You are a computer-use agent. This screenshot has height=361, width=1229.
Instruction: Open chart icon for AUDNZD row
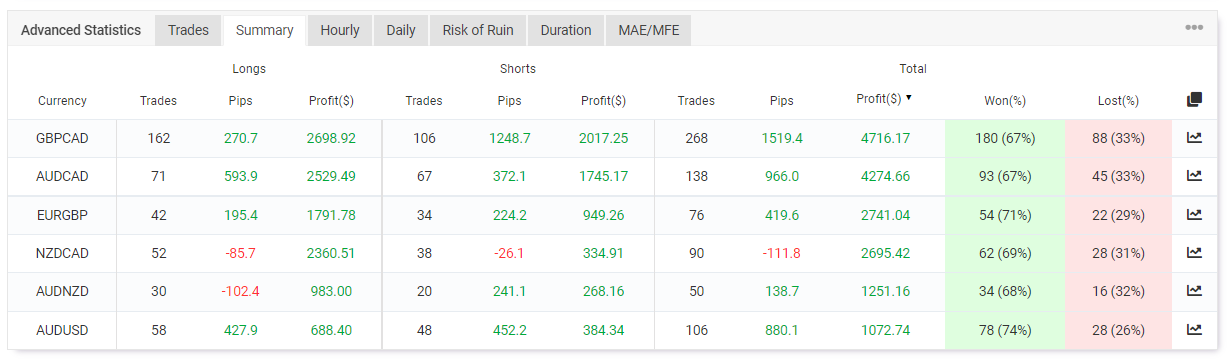click(x=1194, y=291)
